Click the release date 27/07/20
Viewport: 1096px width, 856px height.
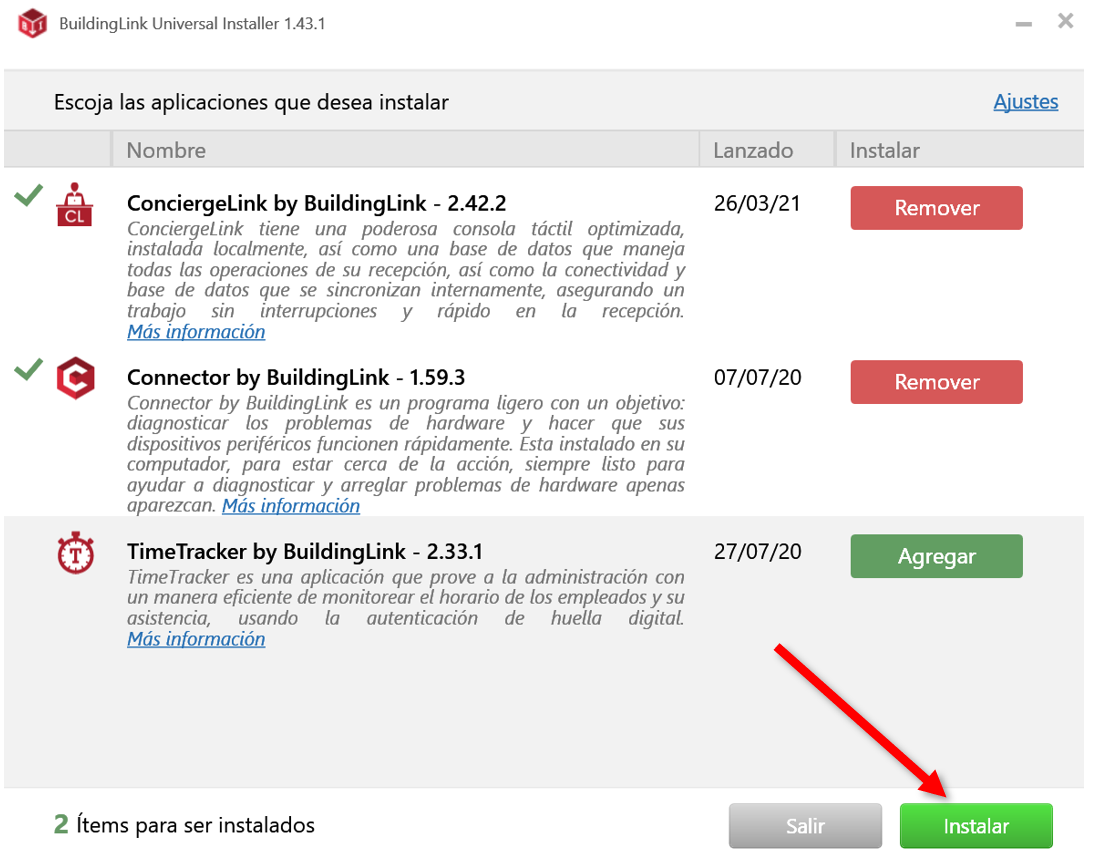pyautogui.click(x=758, y=552)
